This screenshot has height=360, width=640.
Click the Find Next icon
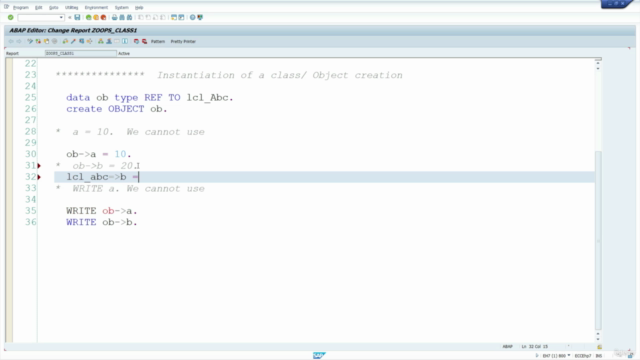[x=129, y=18]
